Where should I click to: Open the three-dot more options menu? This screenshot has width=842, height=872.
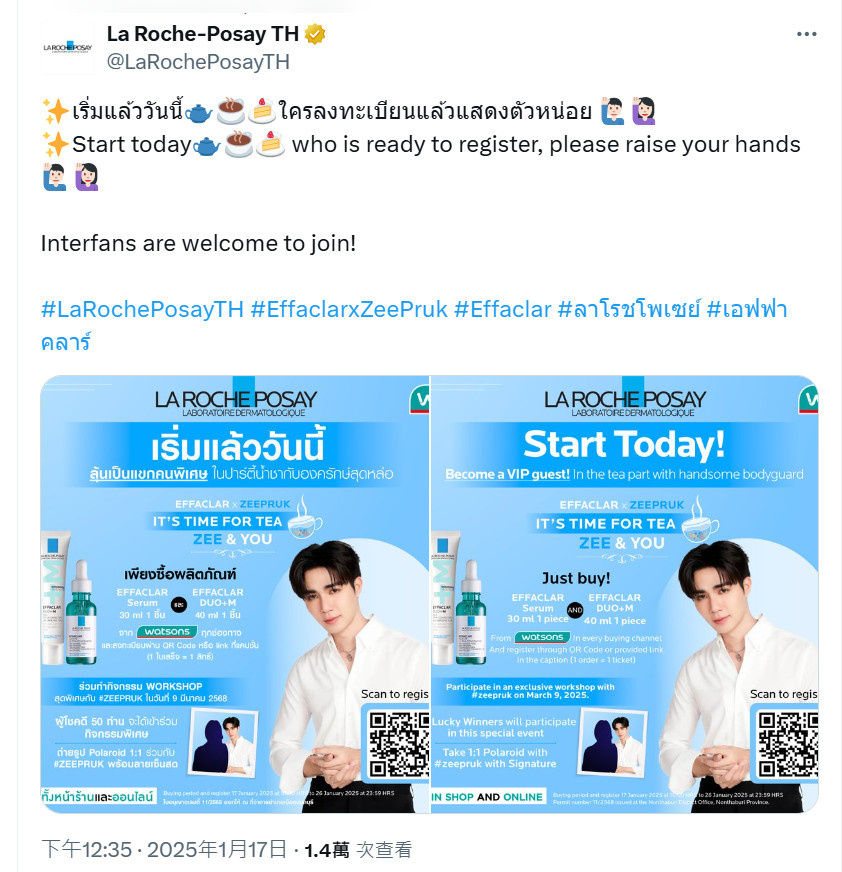tap(806, 34)
